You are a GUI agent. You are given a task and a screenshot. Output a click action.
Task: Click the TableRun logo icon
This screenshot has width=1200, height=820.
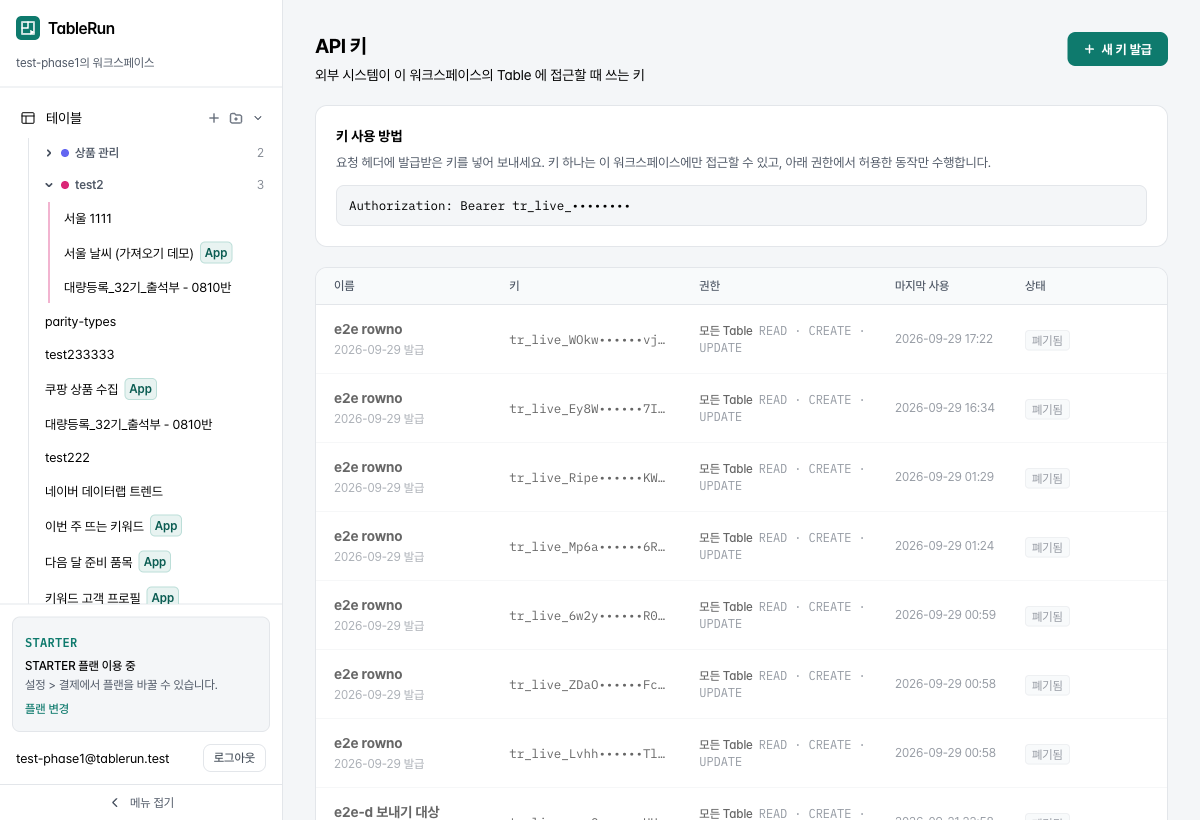28,28
